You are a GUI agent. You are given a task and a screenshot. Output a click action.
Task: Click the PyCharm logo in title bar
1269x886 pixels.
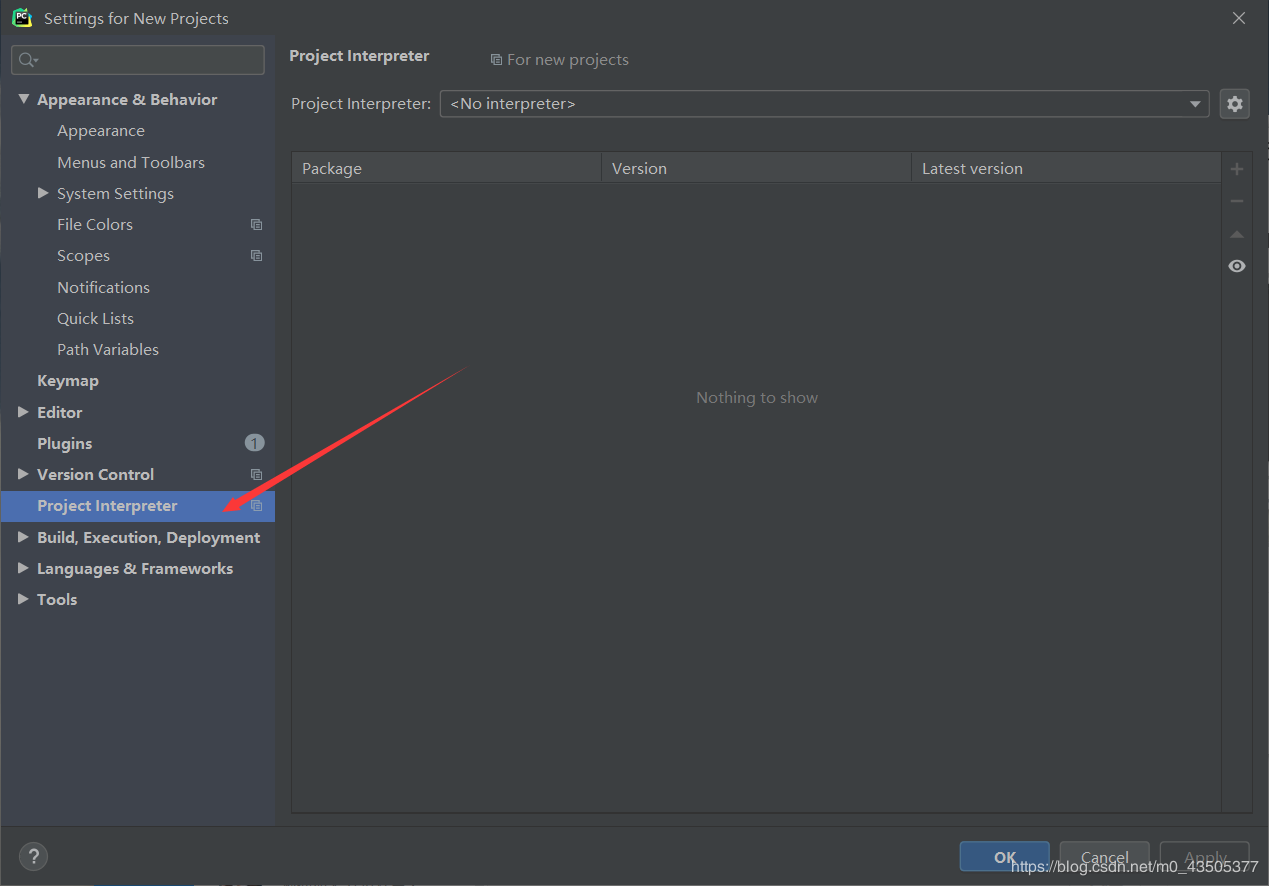click(21, 17)
